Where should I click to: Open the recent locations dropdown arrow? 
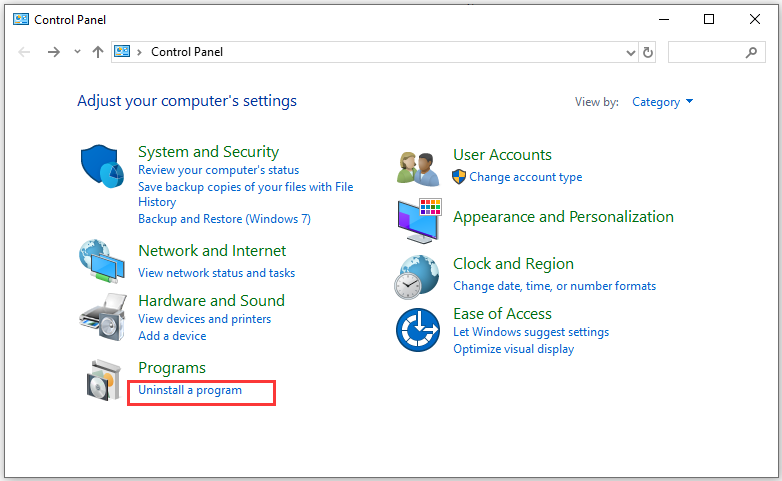77,51
